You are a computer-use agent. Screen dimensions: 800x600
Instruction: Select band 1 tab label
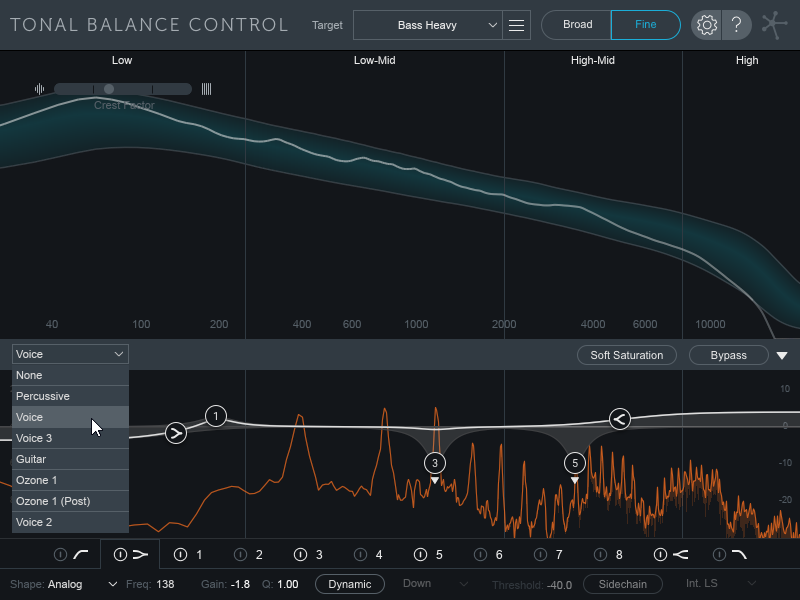[x=199, y=555]
